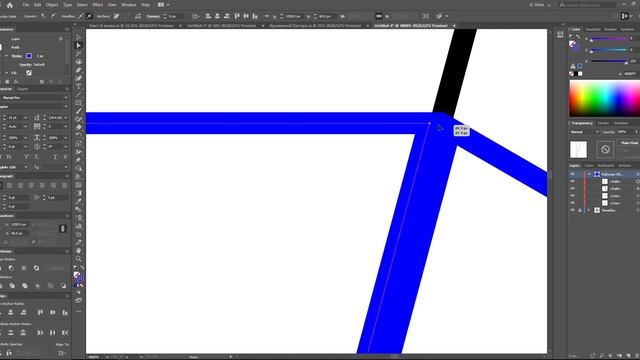
Task: Toggle visibility of top layer in Layers
Action: click(572, 174)
